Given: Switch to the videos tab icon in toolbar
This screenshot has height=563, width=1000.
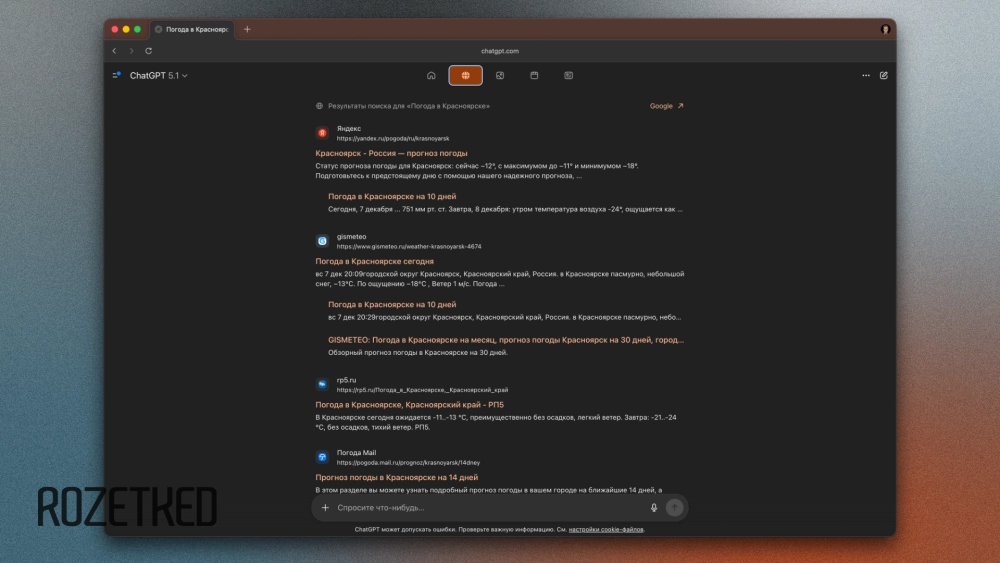Looking at the screenshot, I should 534,75.
